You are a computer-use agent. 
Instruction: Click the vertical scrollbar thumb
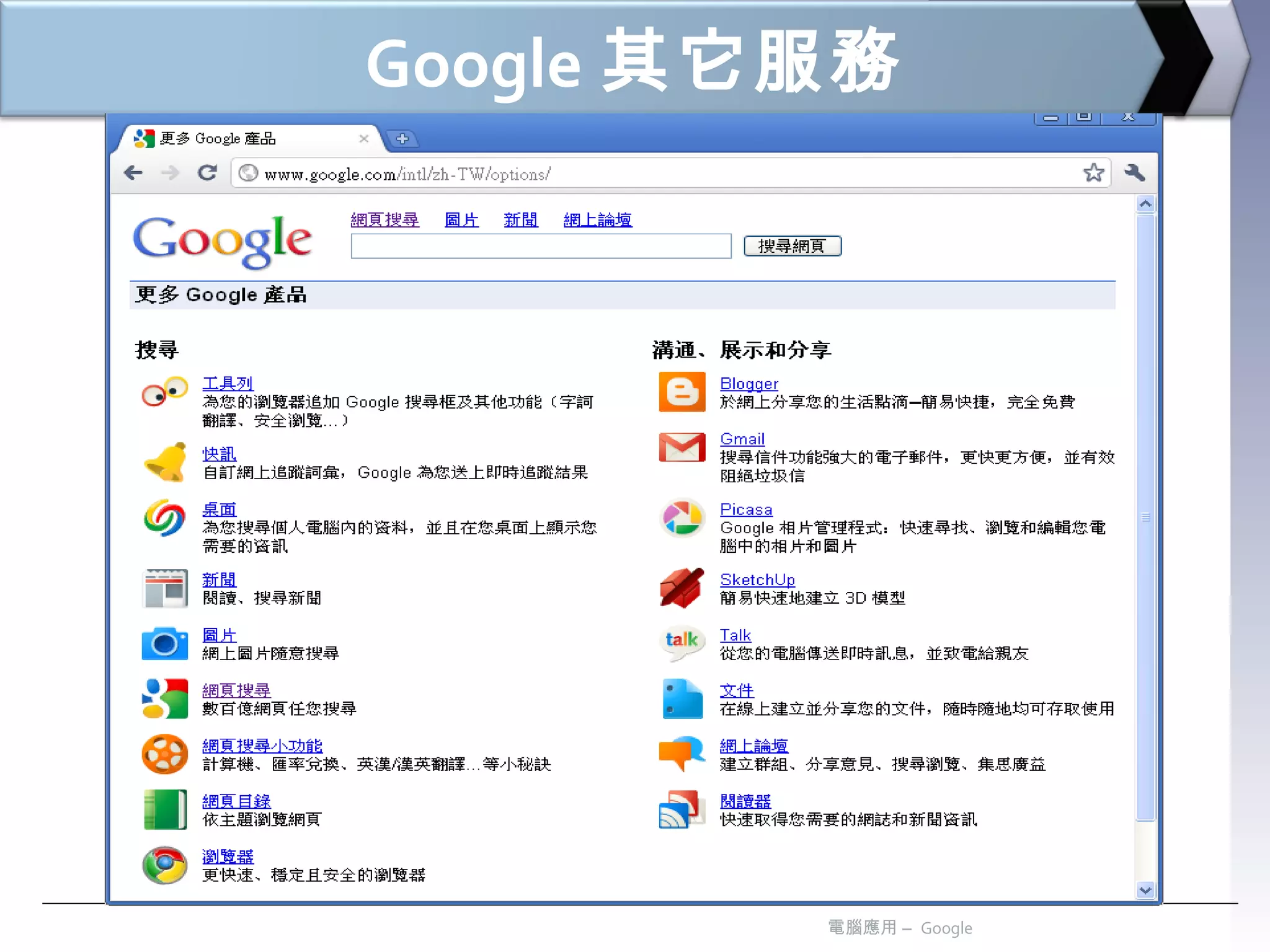pyautogui.click(x=1145, y=517)
